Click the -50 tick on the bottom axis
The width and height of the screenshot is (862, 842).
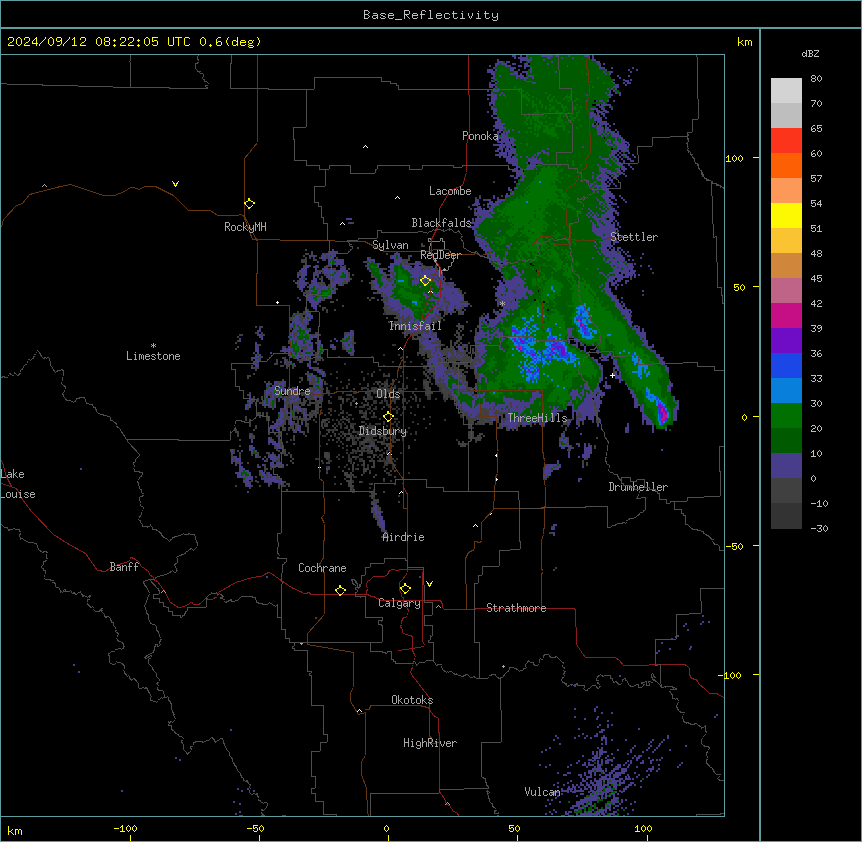coord(255,828)
